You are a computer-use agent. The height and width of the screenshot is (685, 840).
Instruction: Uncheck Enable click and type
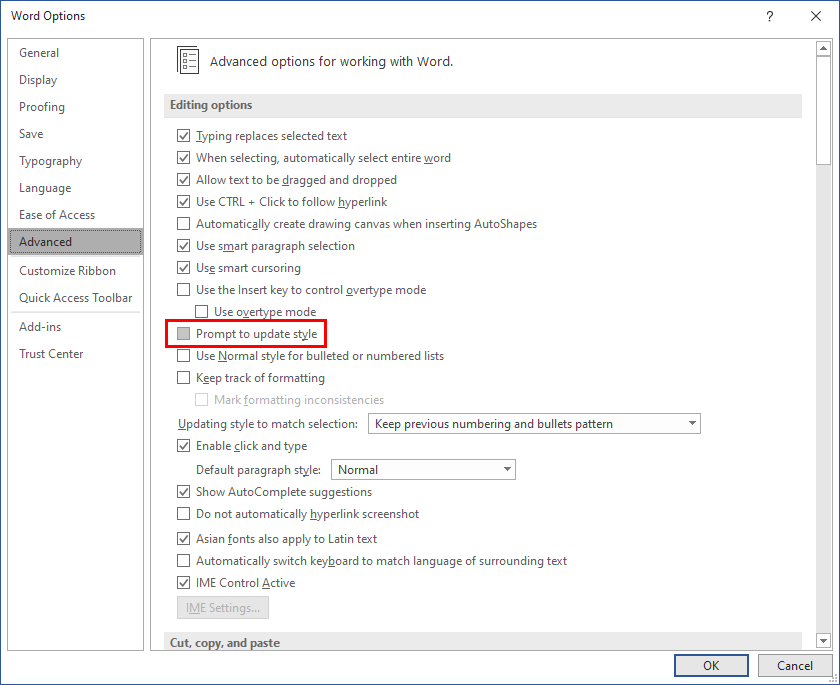[x=183, y=446]
